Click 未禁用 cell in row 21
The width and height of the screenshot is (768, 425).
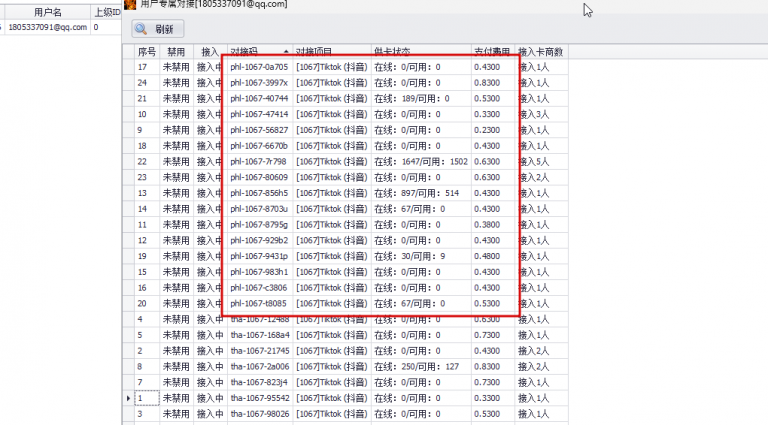tap(176, 98)
